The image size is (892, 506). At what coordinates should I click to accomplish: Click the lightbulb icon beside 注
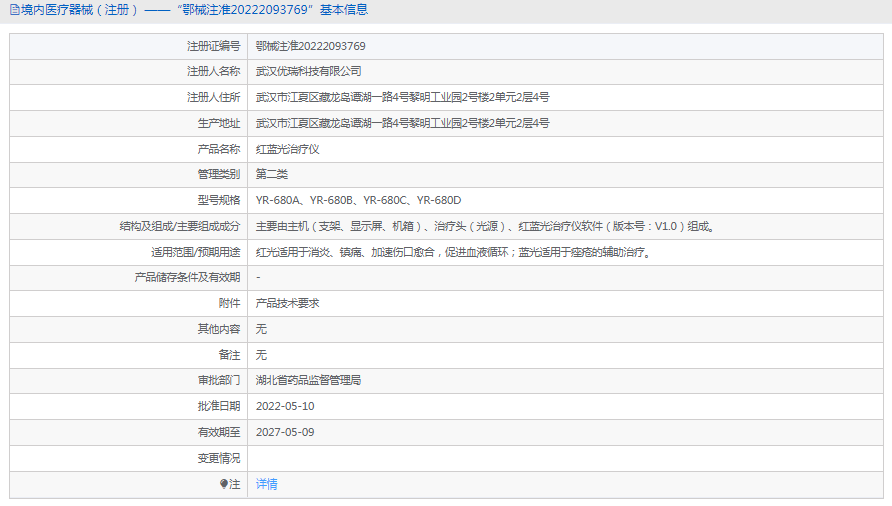click(224, 484)
